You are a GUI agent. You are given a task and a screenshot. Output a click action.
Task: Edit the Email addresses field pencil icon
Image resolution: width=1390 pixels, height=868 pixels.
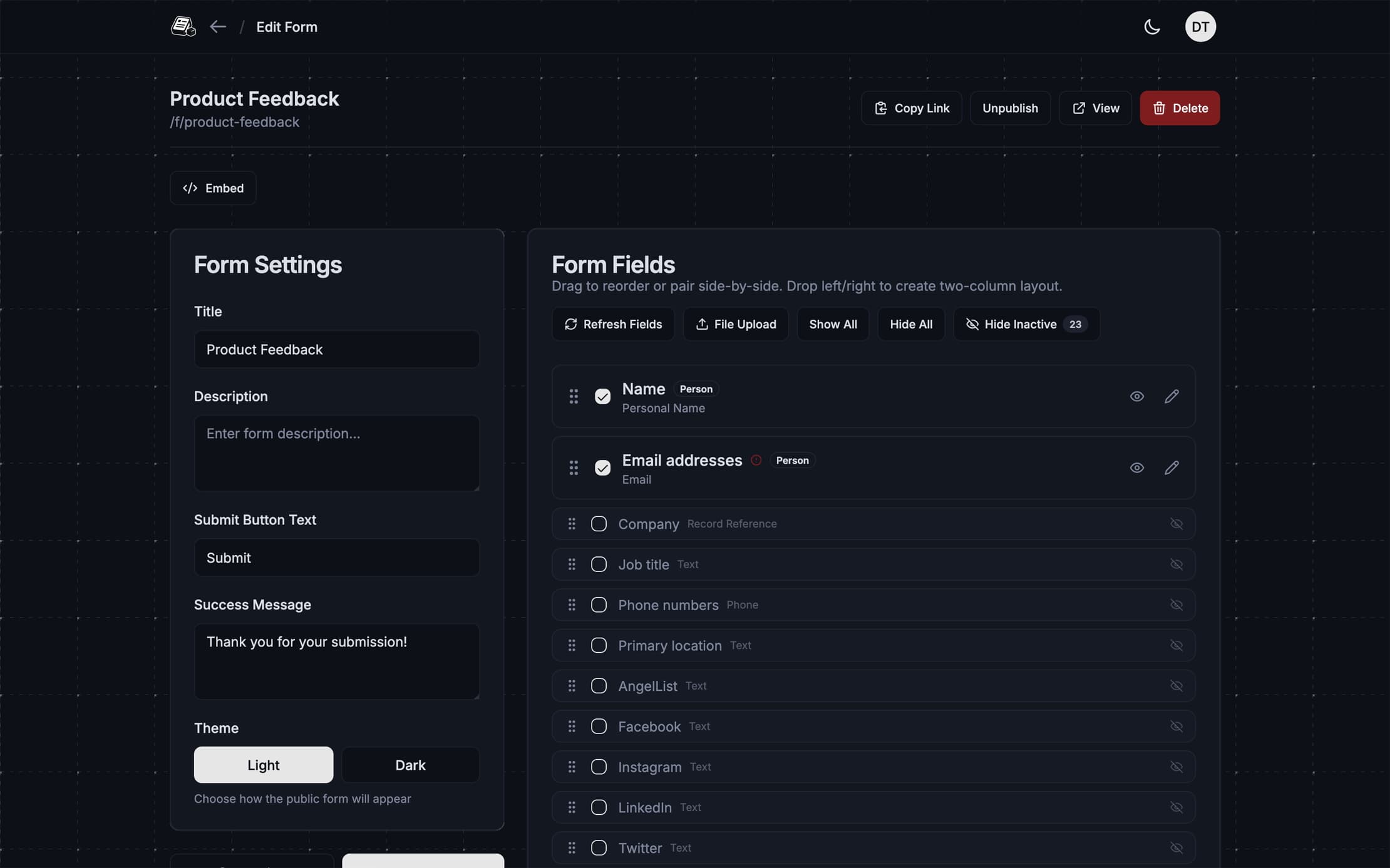(x=1171, y=468)
